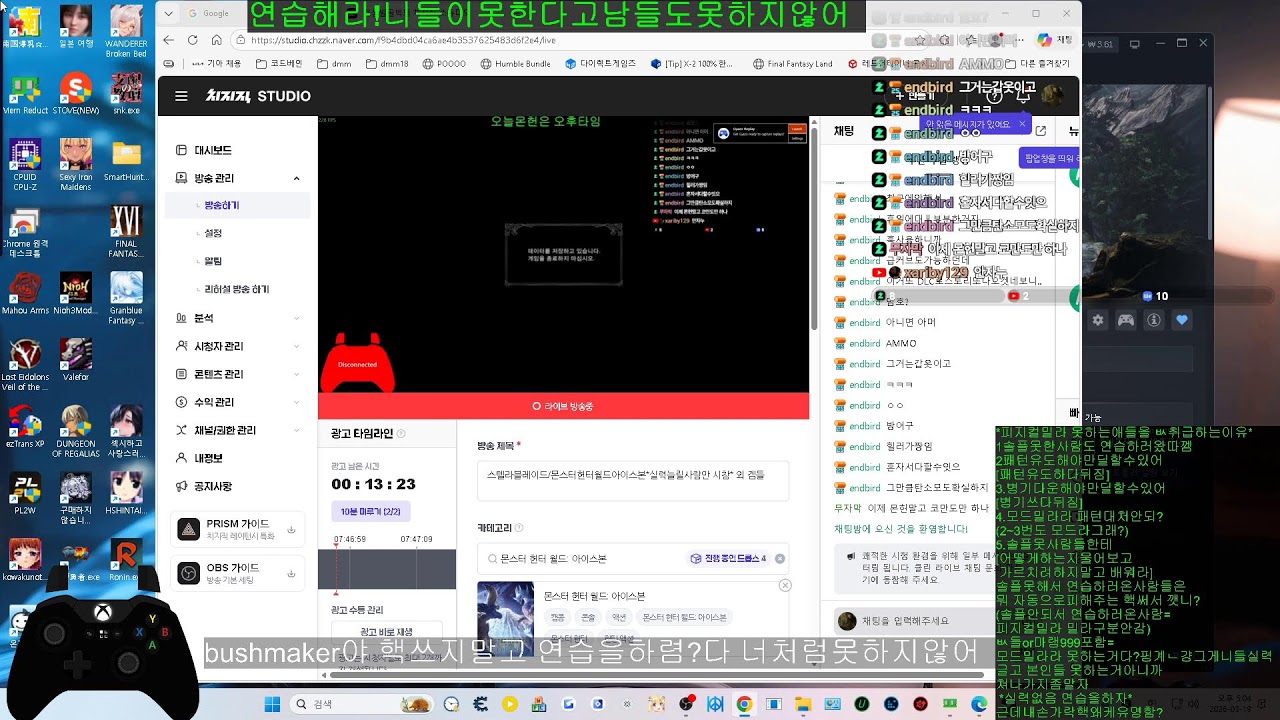This screenshot has height=720, width=1280.
Task: Open the SmartHunt folder on desktop
Action: coord(127,160)
